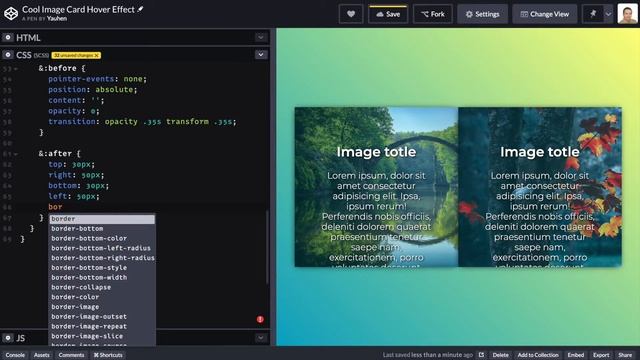Open HTML editor settings gear

[x=8, y=38]
